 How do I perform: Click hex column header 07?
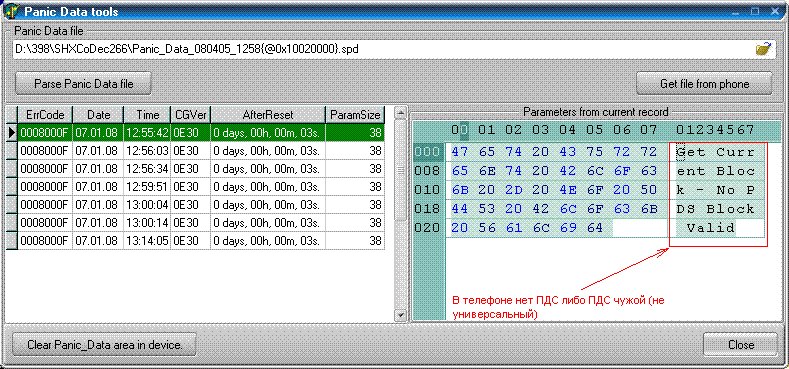tap(649, 130)
